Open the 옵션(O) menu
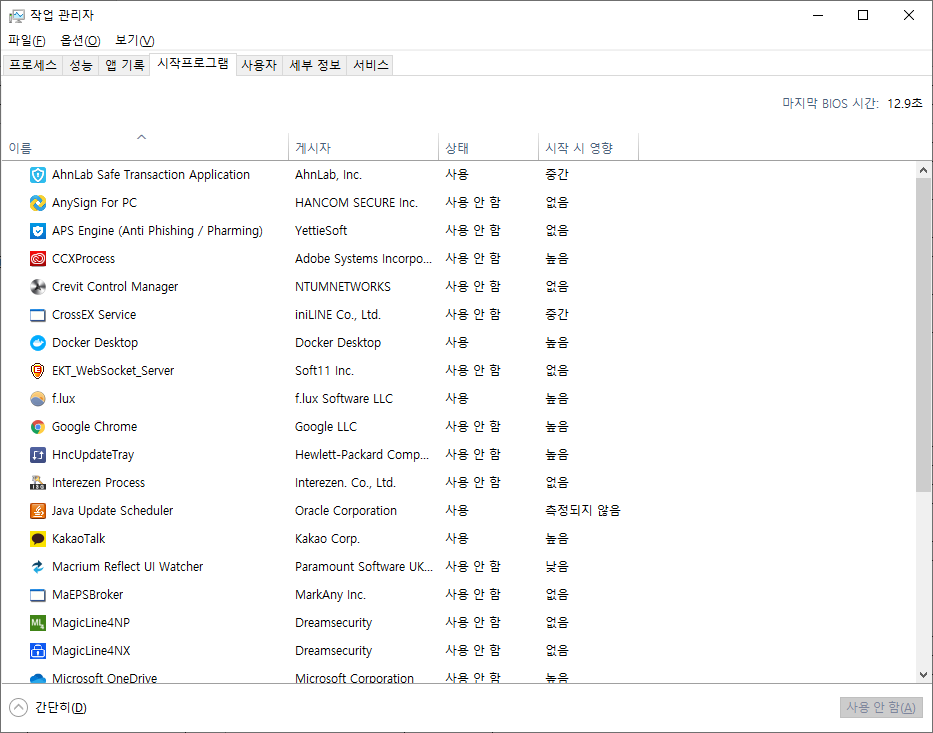 pyautogui.click(x=80, y=40)
